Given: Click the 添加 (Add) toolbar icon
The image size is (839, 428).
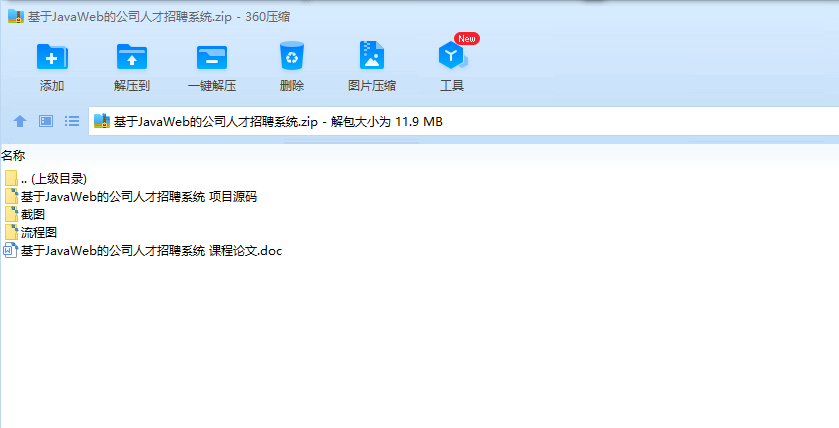Looking at the screenshot, I should 52,57.
